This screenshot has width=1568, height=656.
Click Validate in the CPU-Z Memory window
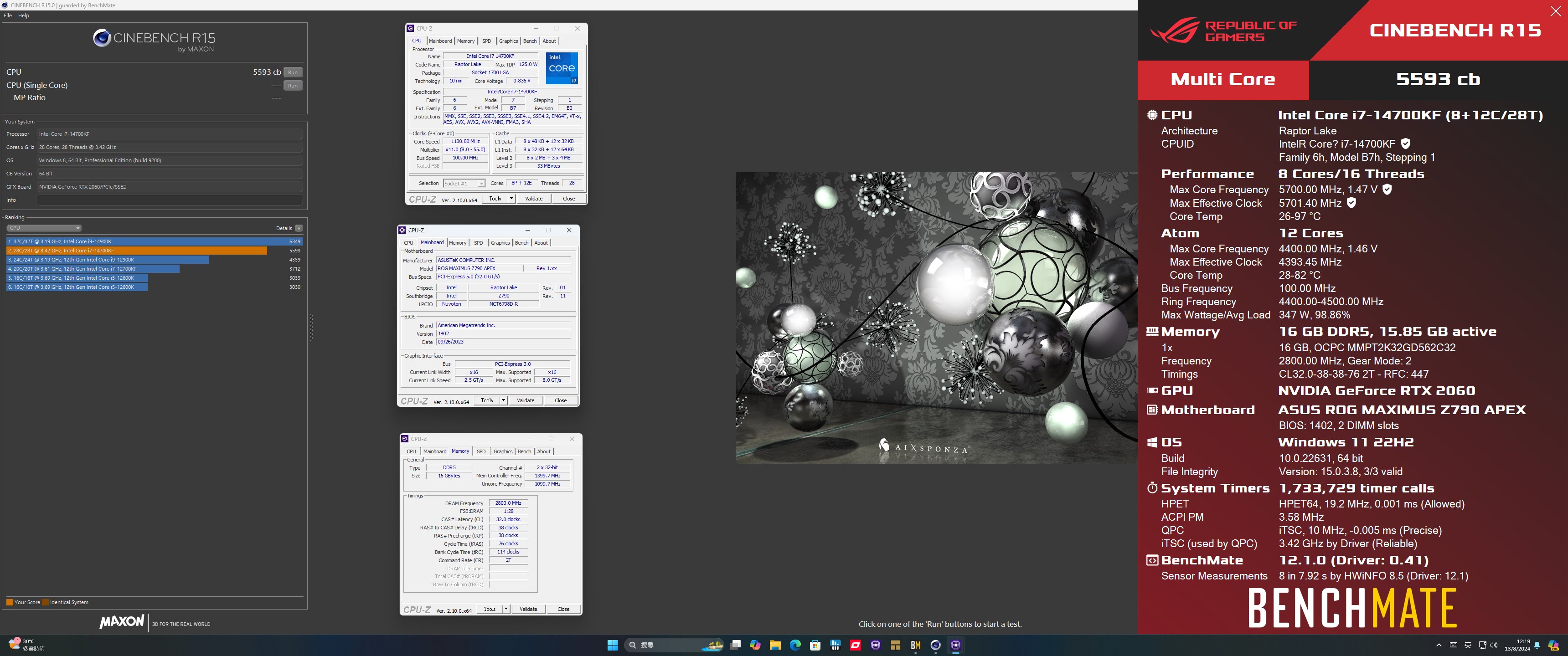click(528, 609)
